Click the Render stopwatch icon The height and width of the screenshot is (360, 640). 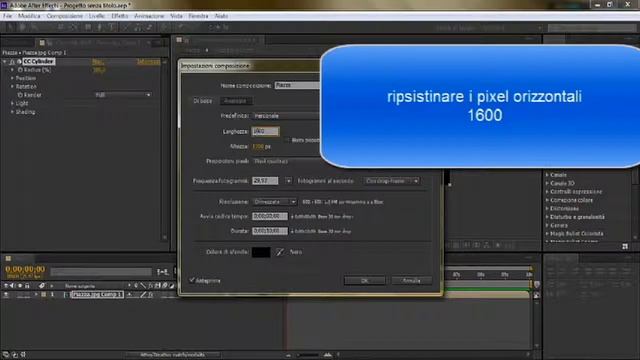(20, 95)
